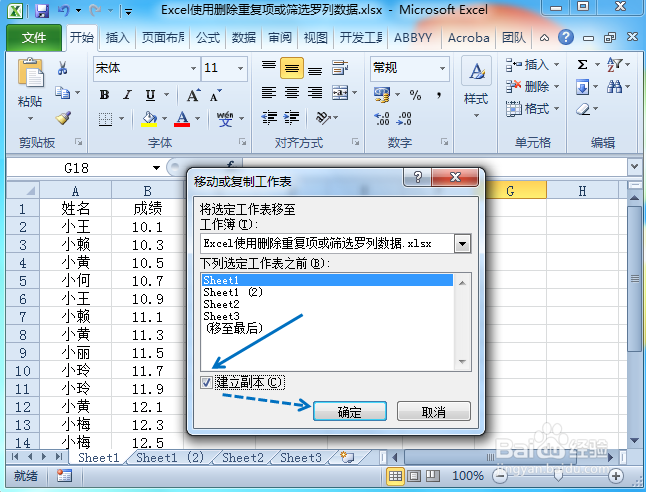Align text left

(x=269, y=93)
